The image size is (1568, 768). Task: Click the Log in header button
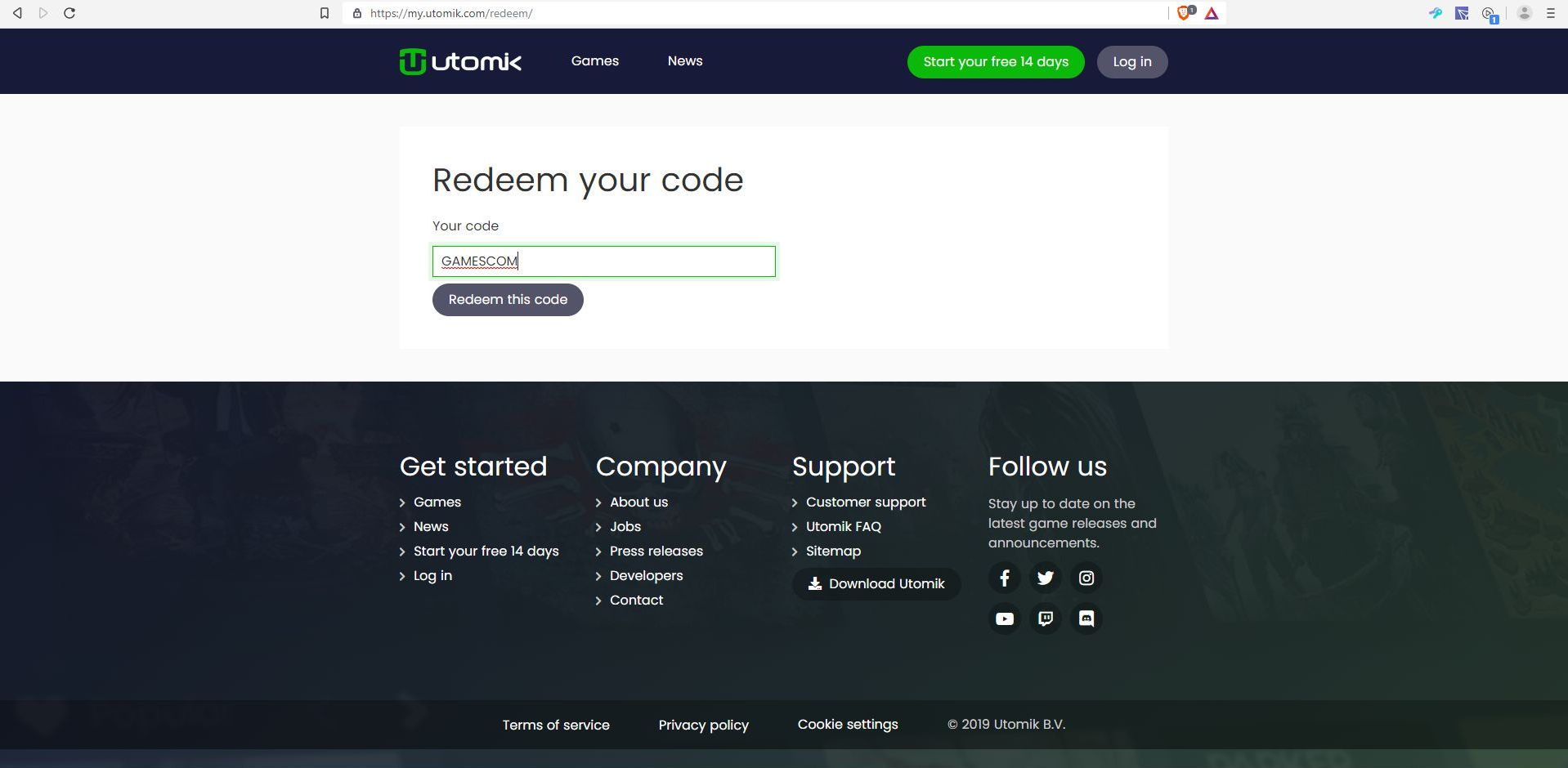(1132, 62)
